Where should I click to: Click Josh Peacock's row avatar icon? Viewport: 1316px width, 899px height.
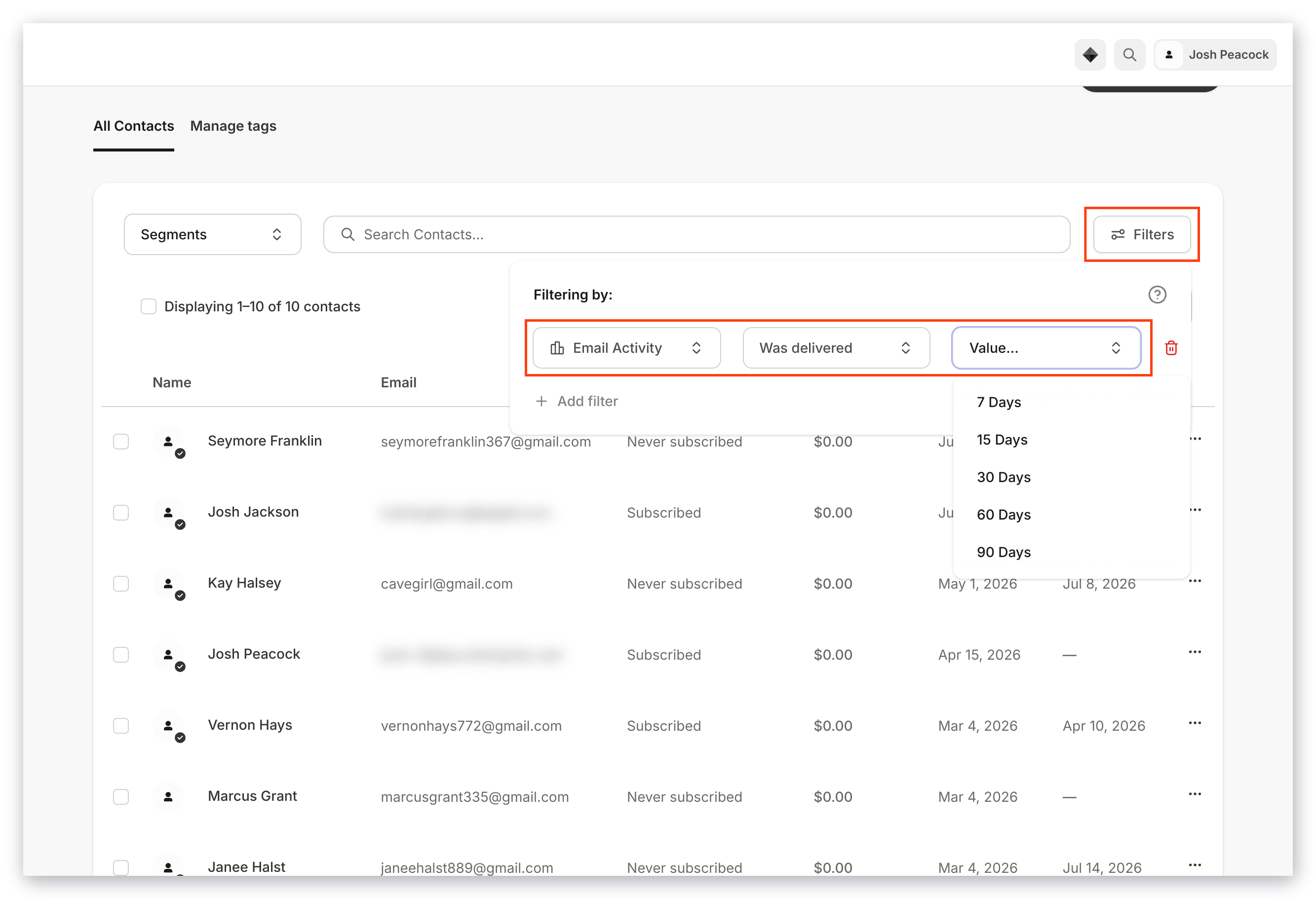pyautogui.click(x=168, y=654)
